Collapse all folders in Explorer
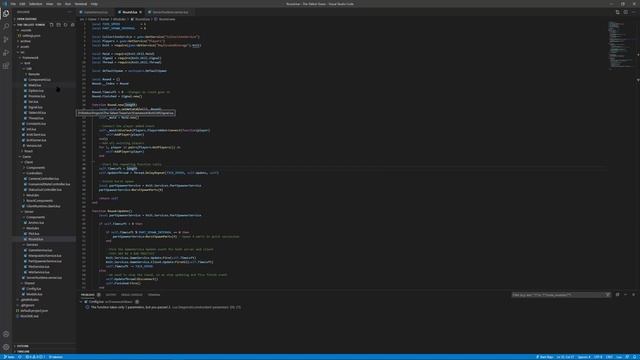This screenshot has width=640, height=360. point(72,25)
